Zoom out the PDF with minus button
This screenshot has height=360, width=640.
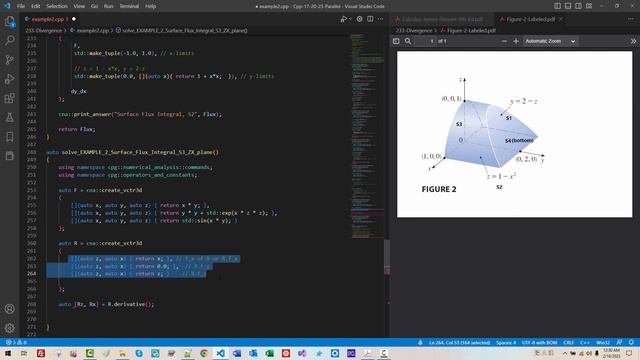tap(504, 41)
